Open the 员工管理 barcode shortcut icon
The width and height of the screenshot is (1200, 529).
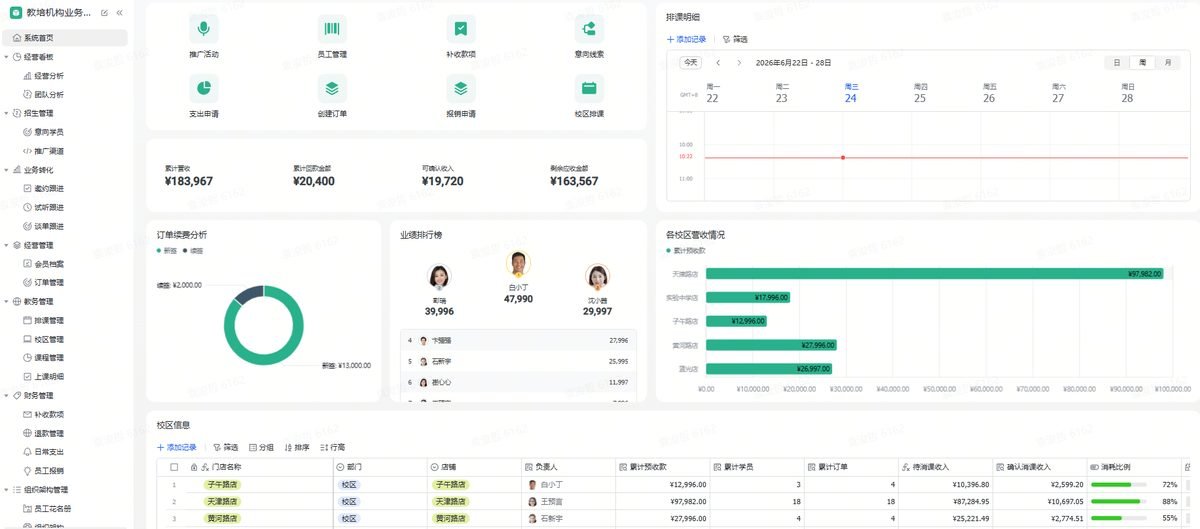coord(332,29)
